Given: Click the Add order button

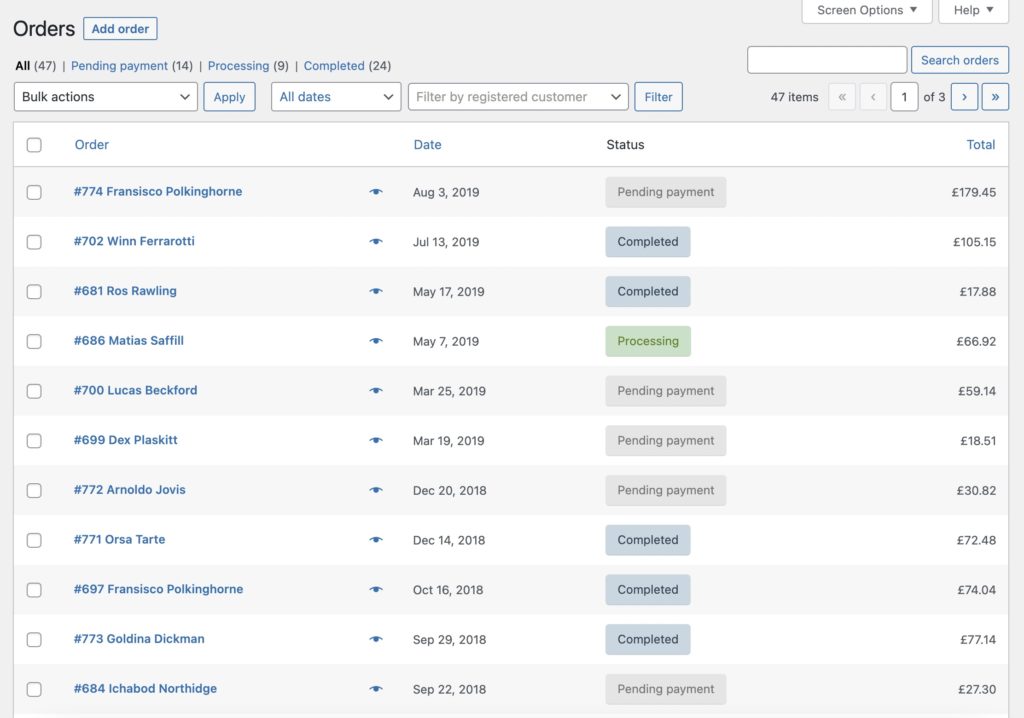Looking at the screenshot, I should 120,28.
